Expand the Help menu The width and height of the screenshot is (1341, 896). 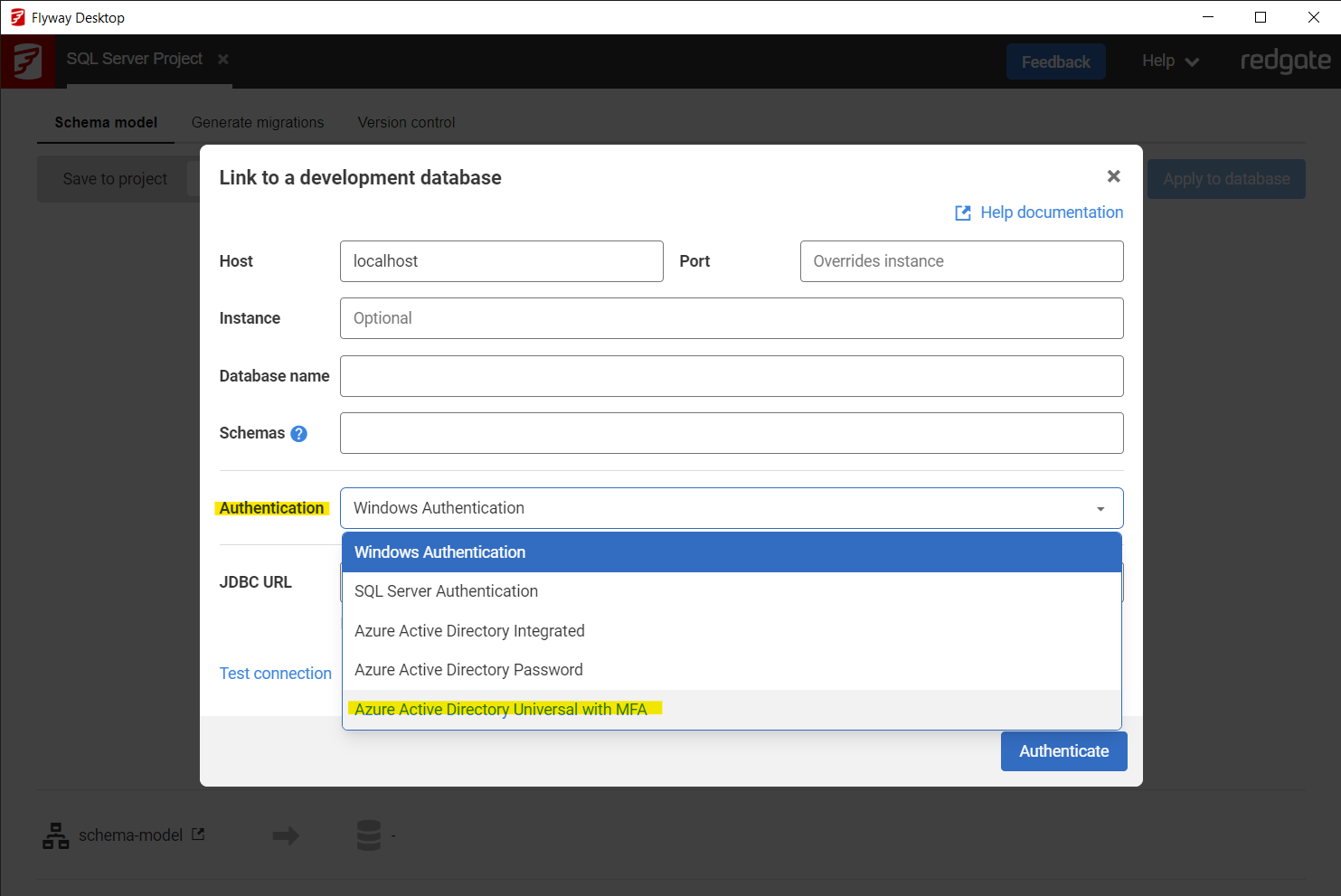click(x=1170, y=61)
